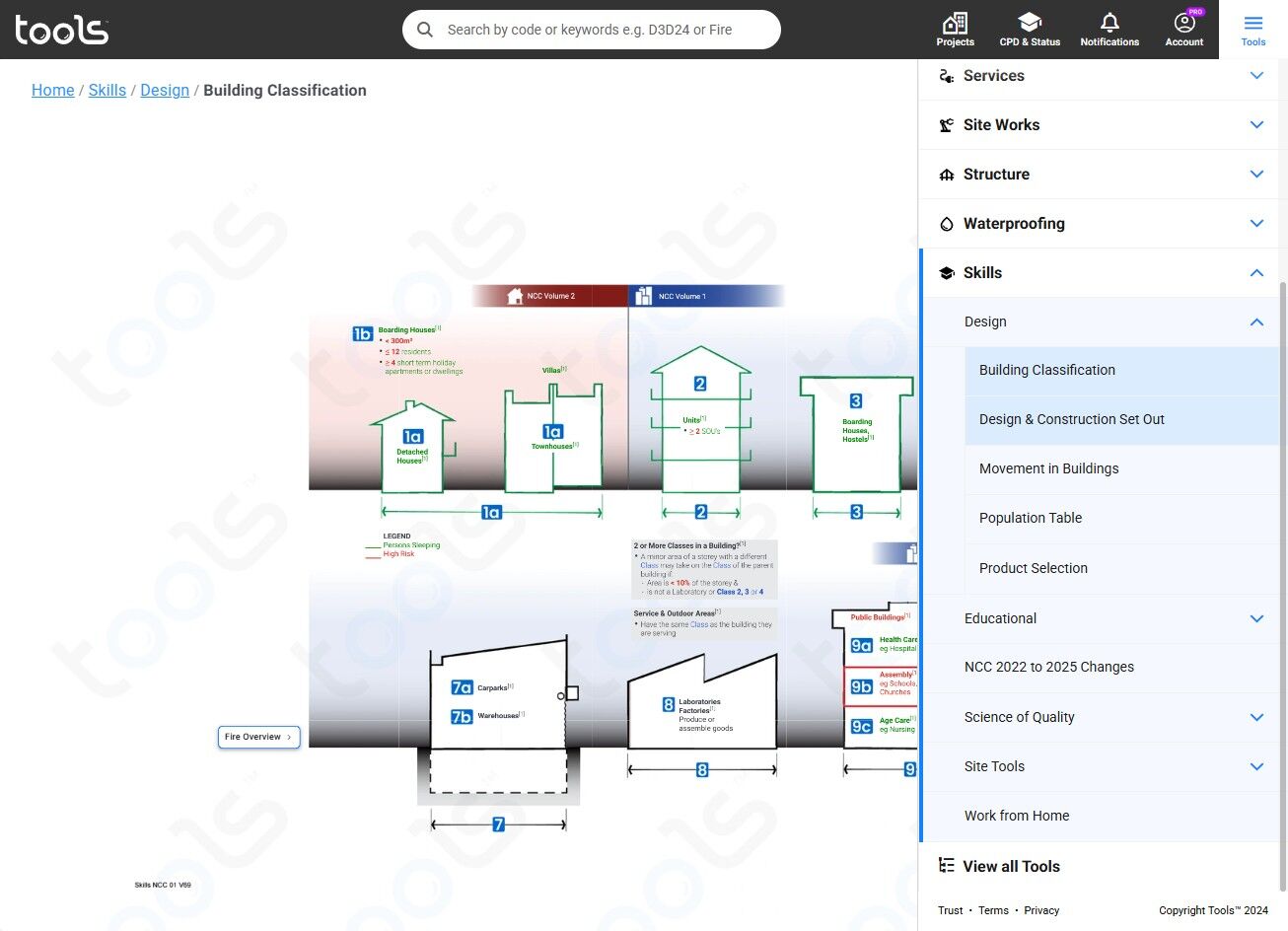Expand the Educational submenu chevron
This screenshot has height=931, width=1288.
pos(1256,618)
